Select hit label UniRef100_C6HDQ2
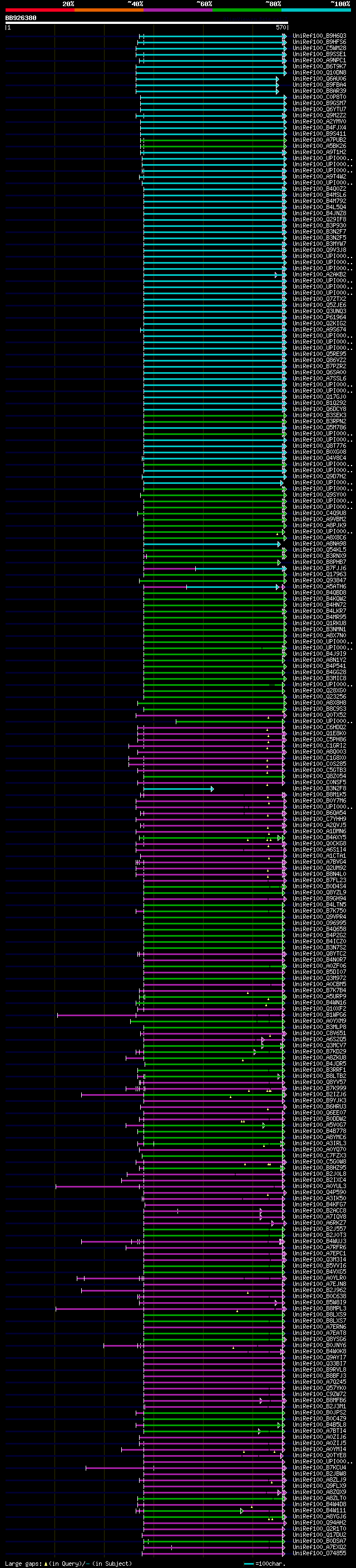This screenshot has width=356, height=1568. point(319,728)
